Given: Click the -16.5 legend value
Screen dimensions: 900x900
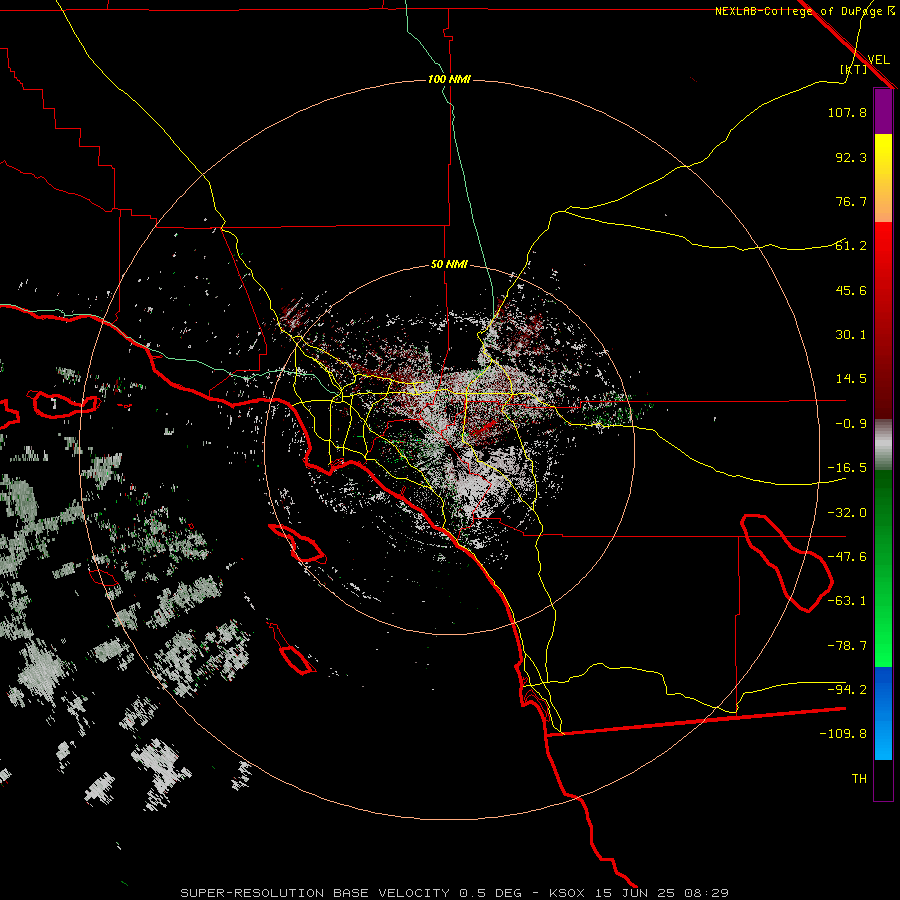Looking at the screenshot, I should pos(847,468).
